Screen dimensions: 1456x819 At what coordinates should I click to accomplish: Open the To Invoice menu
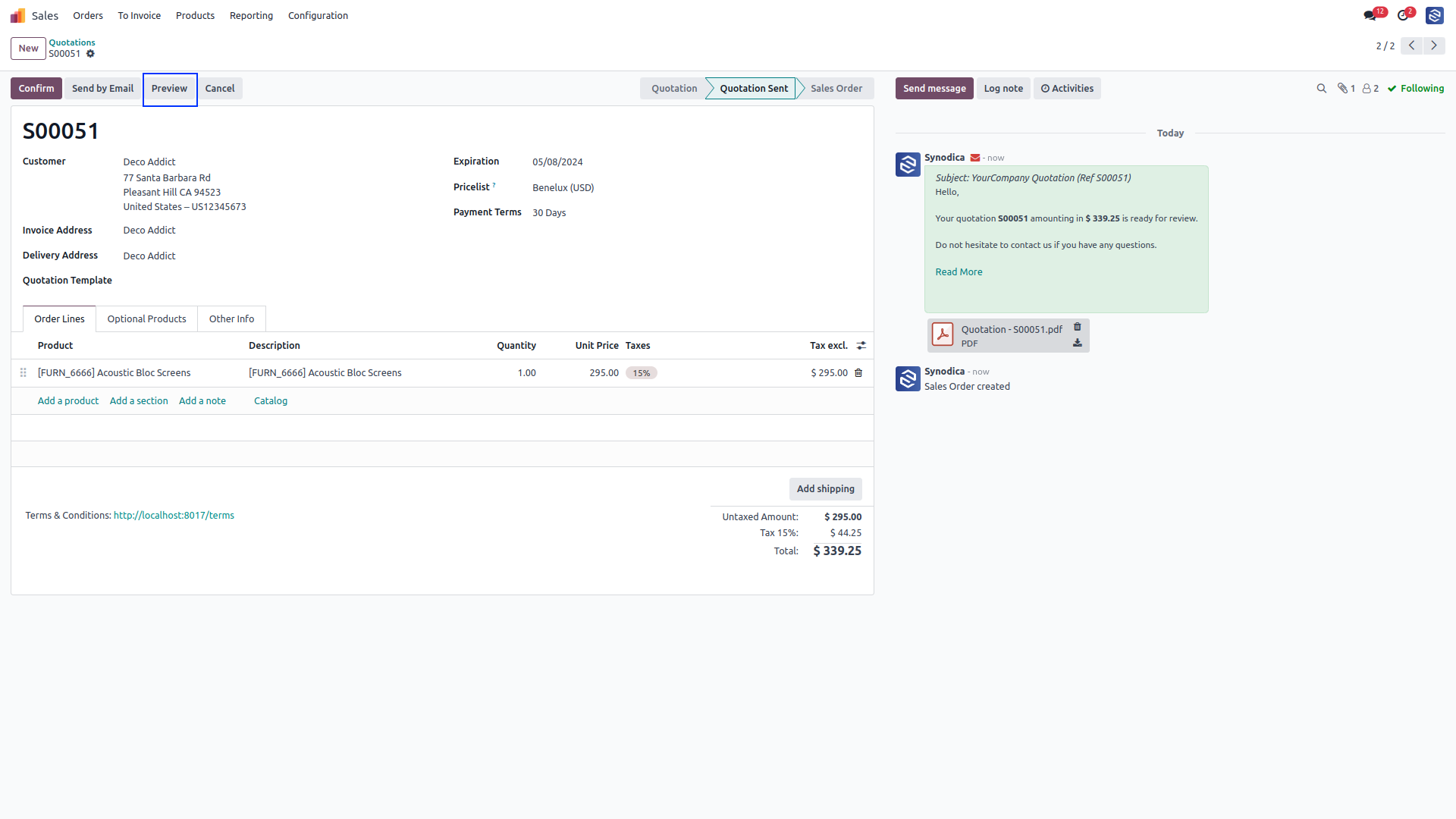tap(140, 15)
